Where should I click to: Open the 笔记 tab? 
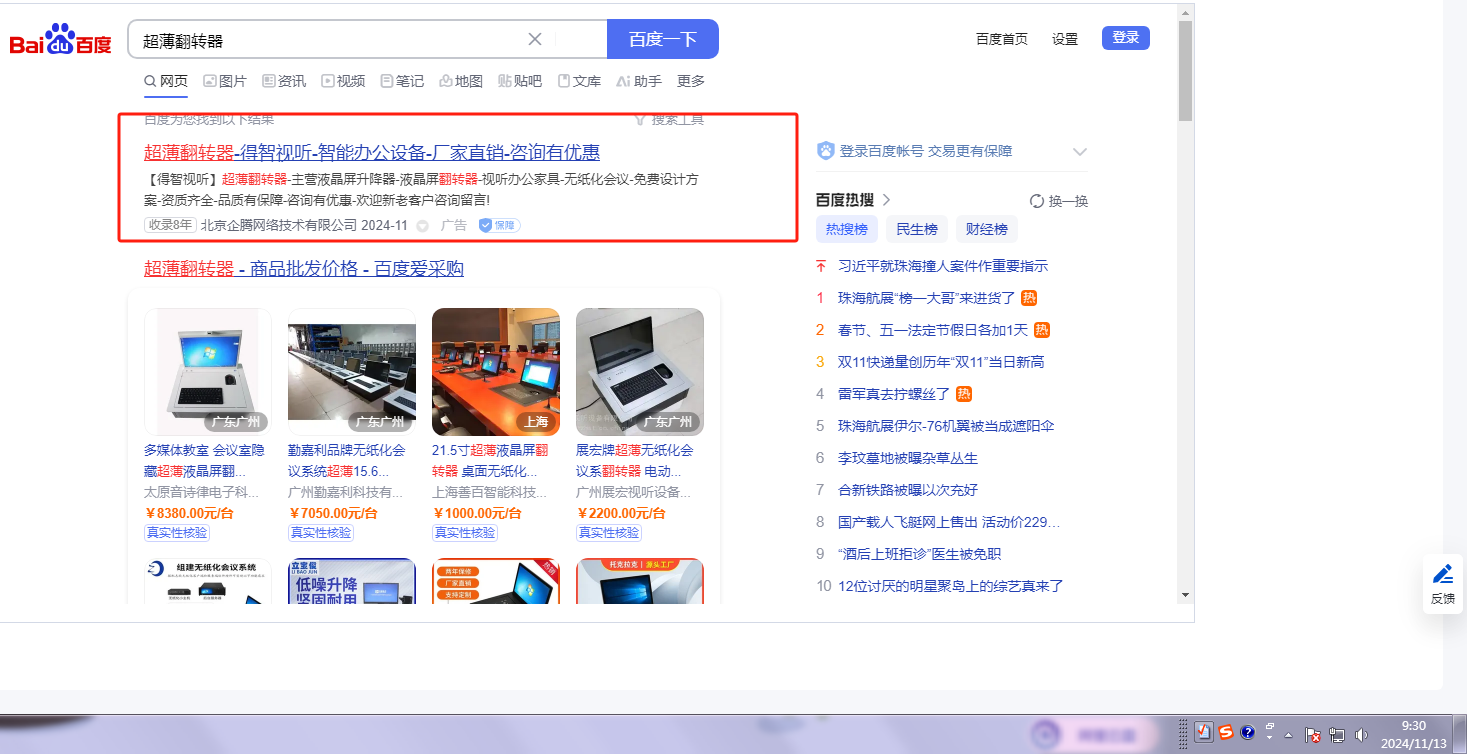[402, 81]
